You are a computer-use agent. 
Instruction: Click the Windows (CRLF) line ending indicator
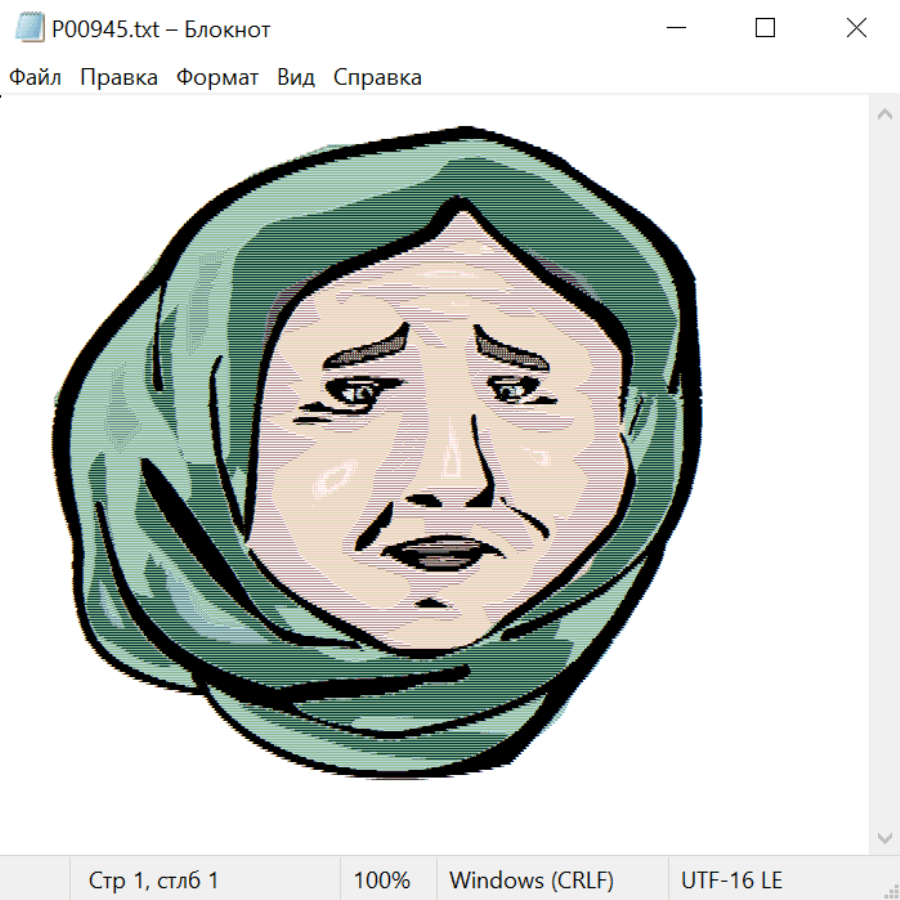(531, 880)
